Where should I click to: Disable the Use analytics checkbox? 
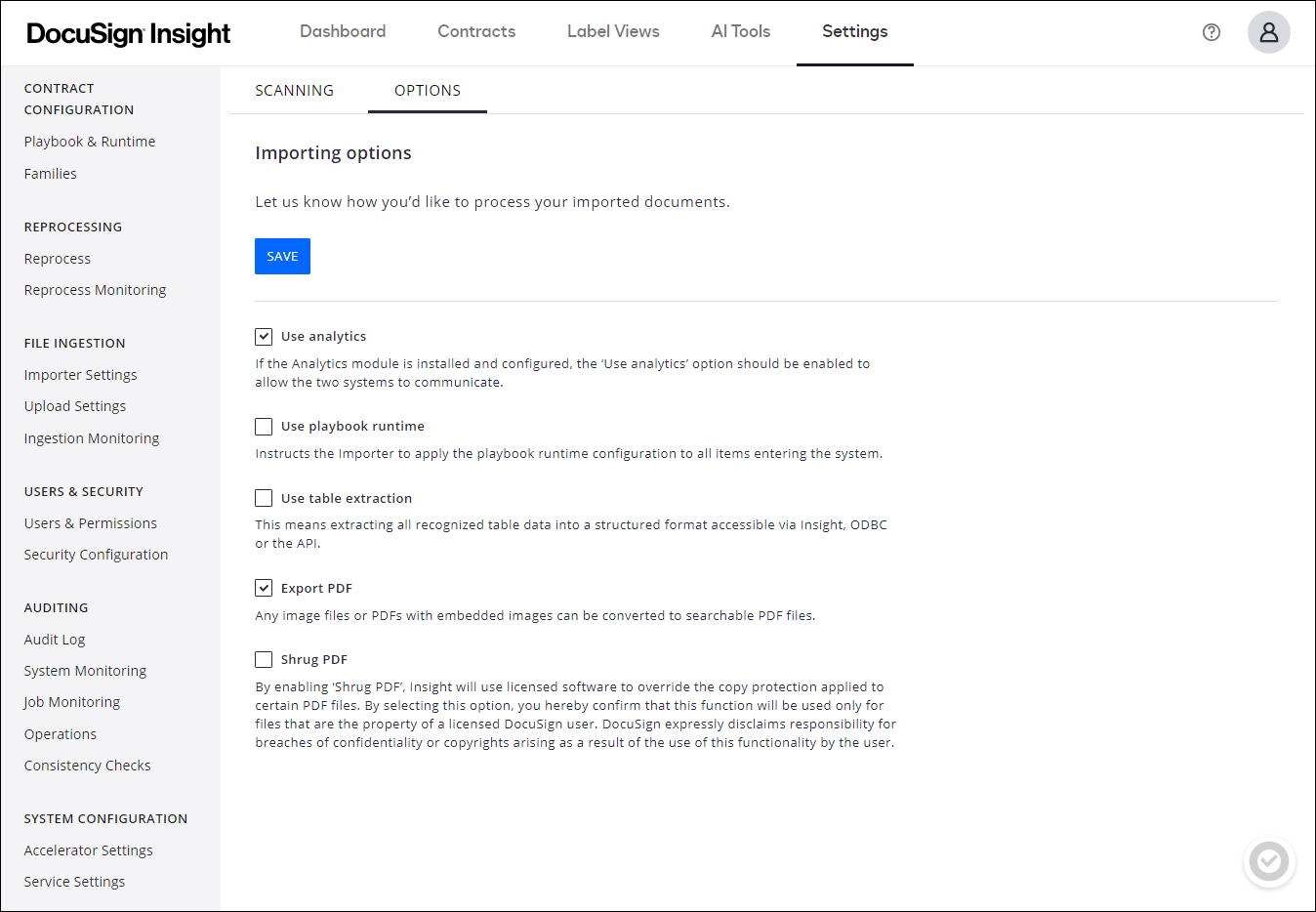pos(263,336)
